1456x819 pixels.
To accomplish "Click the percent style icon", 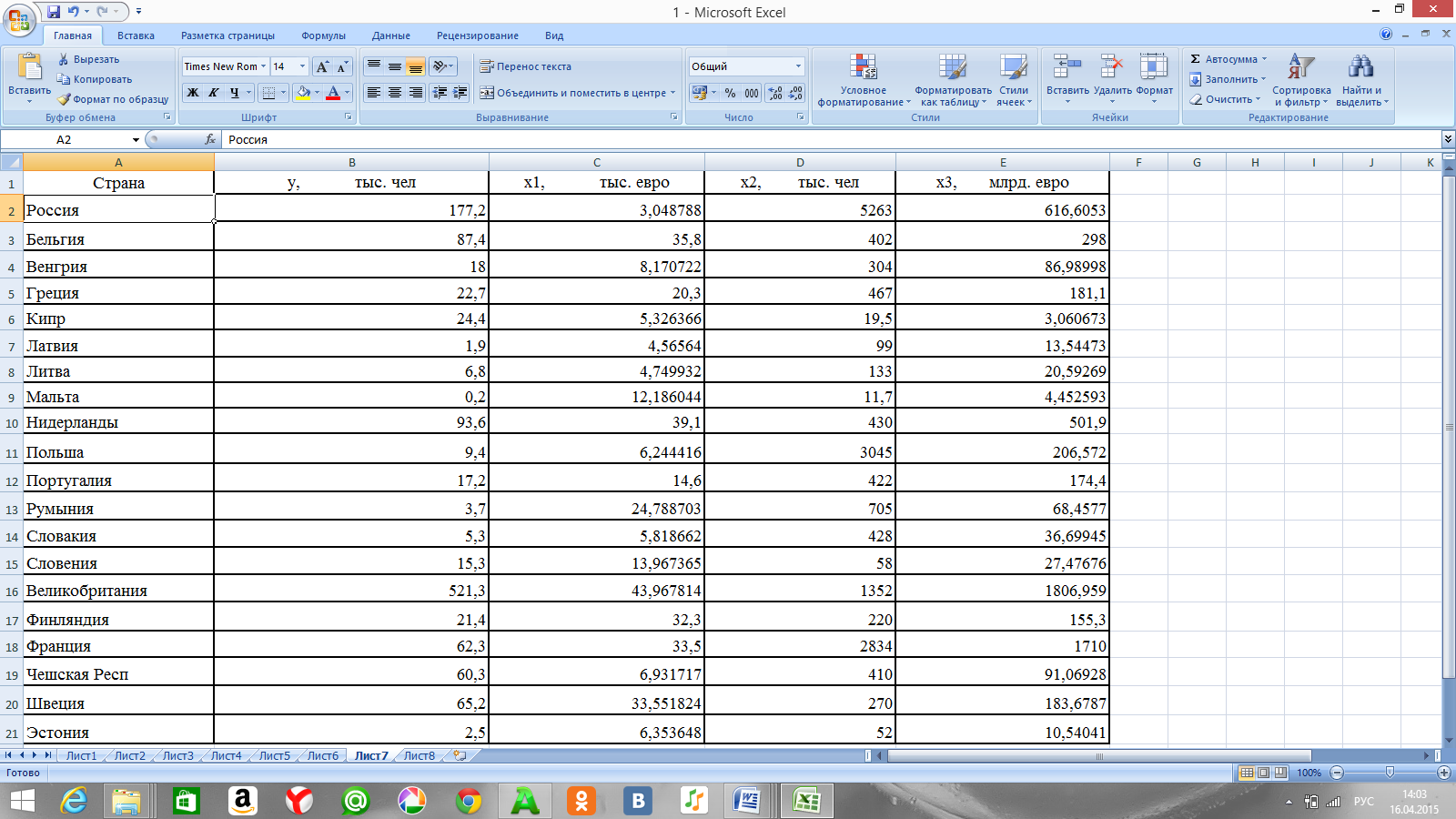I will [730, 93].
